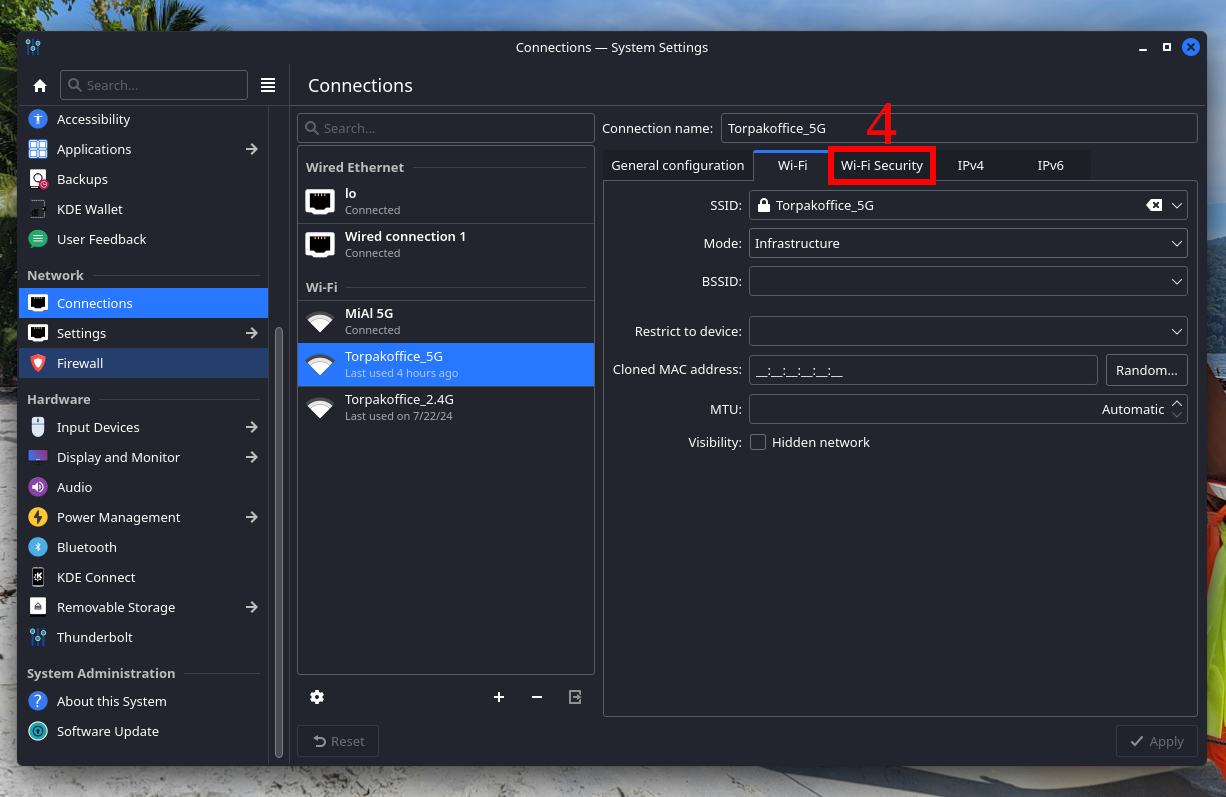Viewport: 1226px width, 797px height.
Task: Click the export connection icon
Action: click(x=575, y=697)
